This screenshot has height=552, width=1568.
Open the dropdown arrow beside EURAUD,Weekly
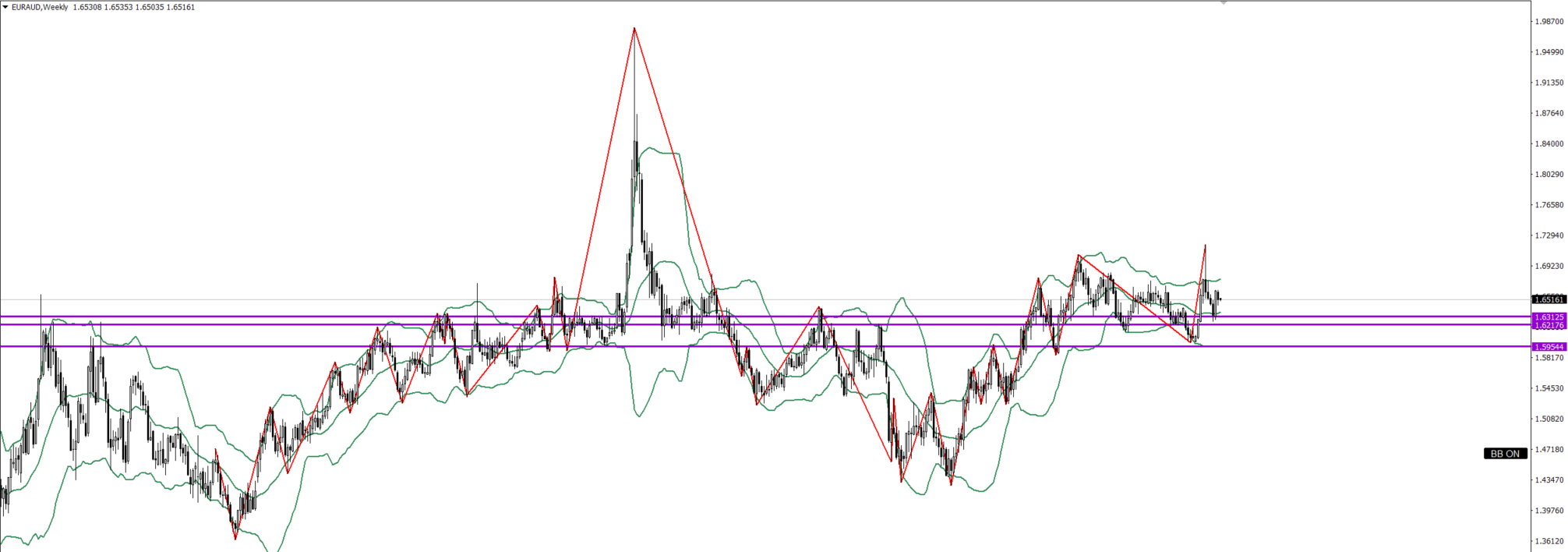(x=5, y=7)
